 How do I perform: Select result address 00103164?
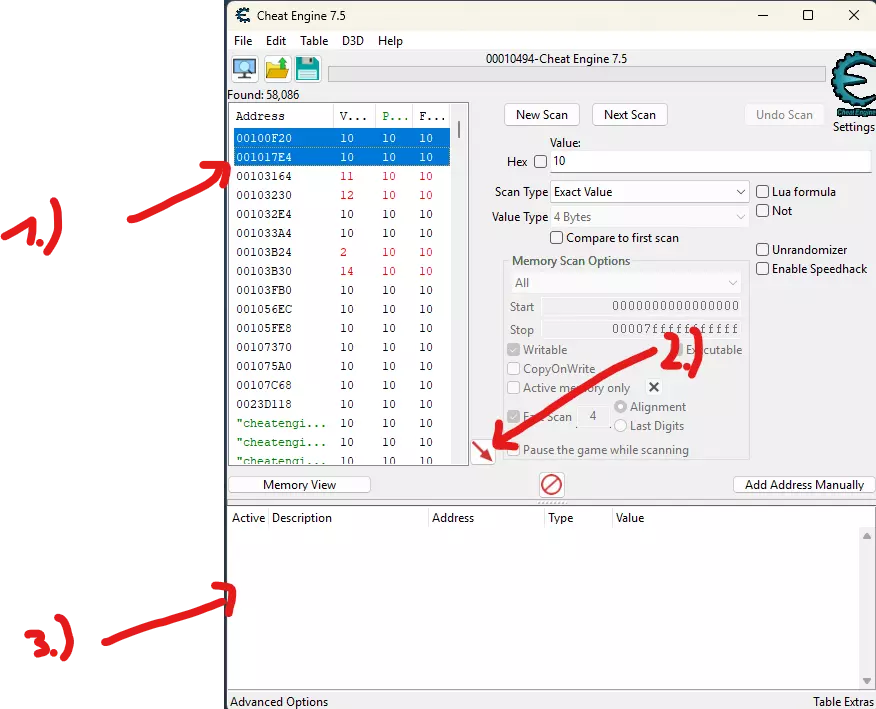click(341, 176)
